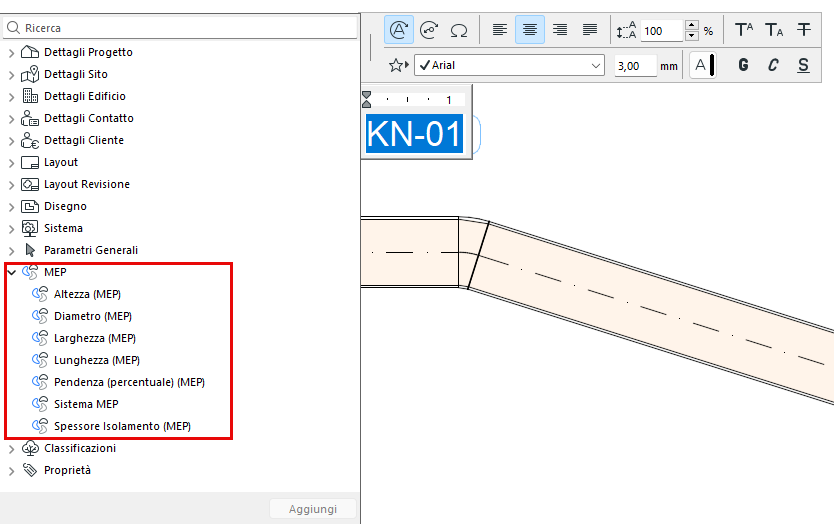Image resolution: width=834 pixels, height=524 pixels.
Task: Click the Ricerca search field
Action: coord(180,28)
